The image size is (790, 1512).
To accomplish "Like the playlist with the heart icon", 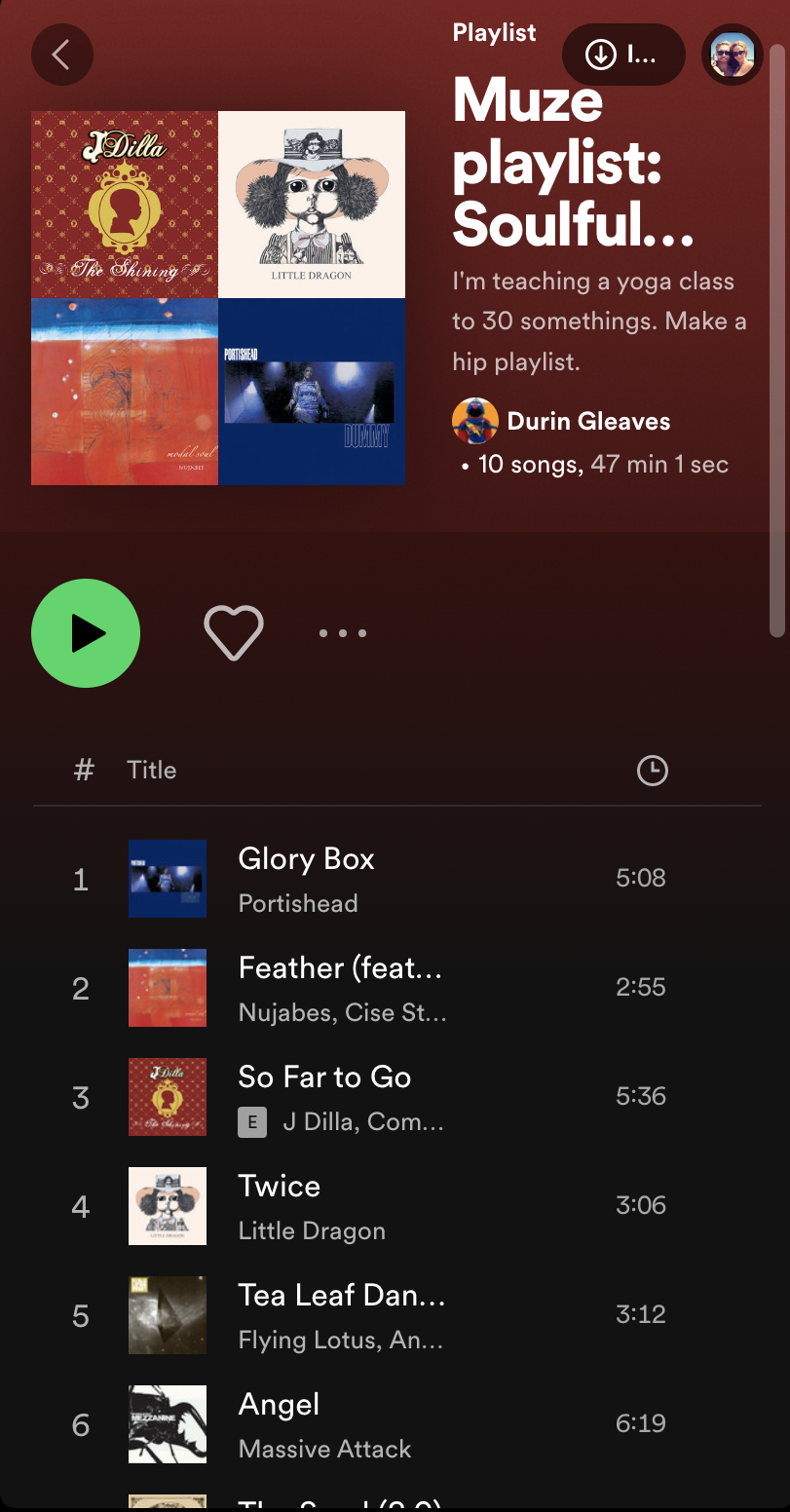I will coord(234,633).
